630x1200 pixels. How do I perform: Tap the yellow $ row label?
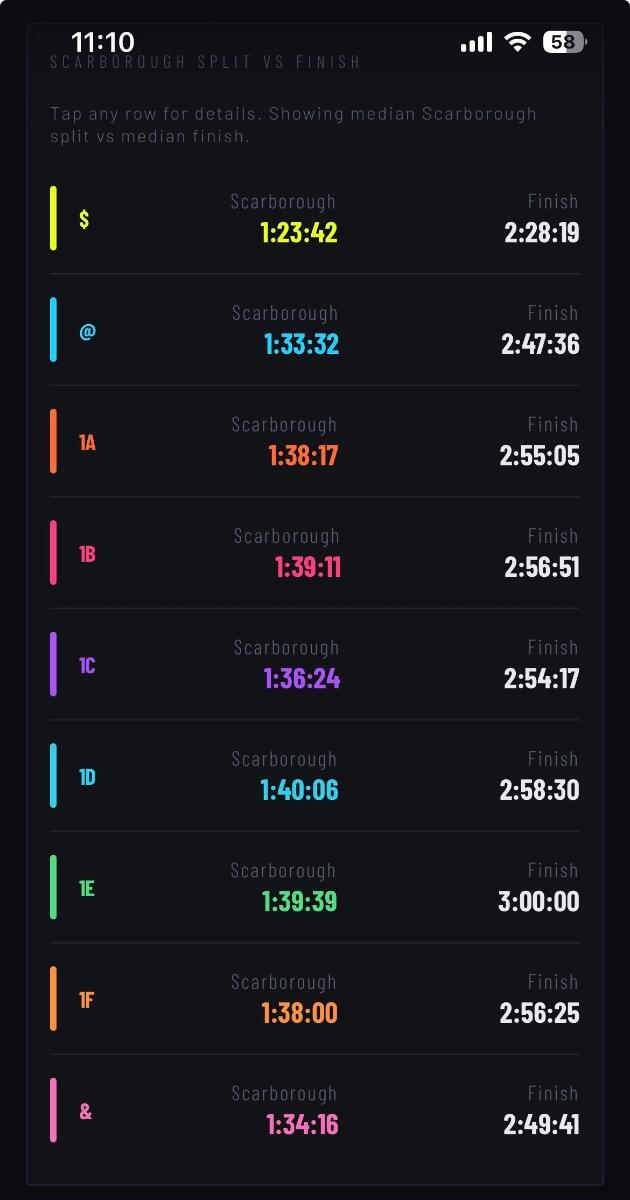tap(84, 219)
